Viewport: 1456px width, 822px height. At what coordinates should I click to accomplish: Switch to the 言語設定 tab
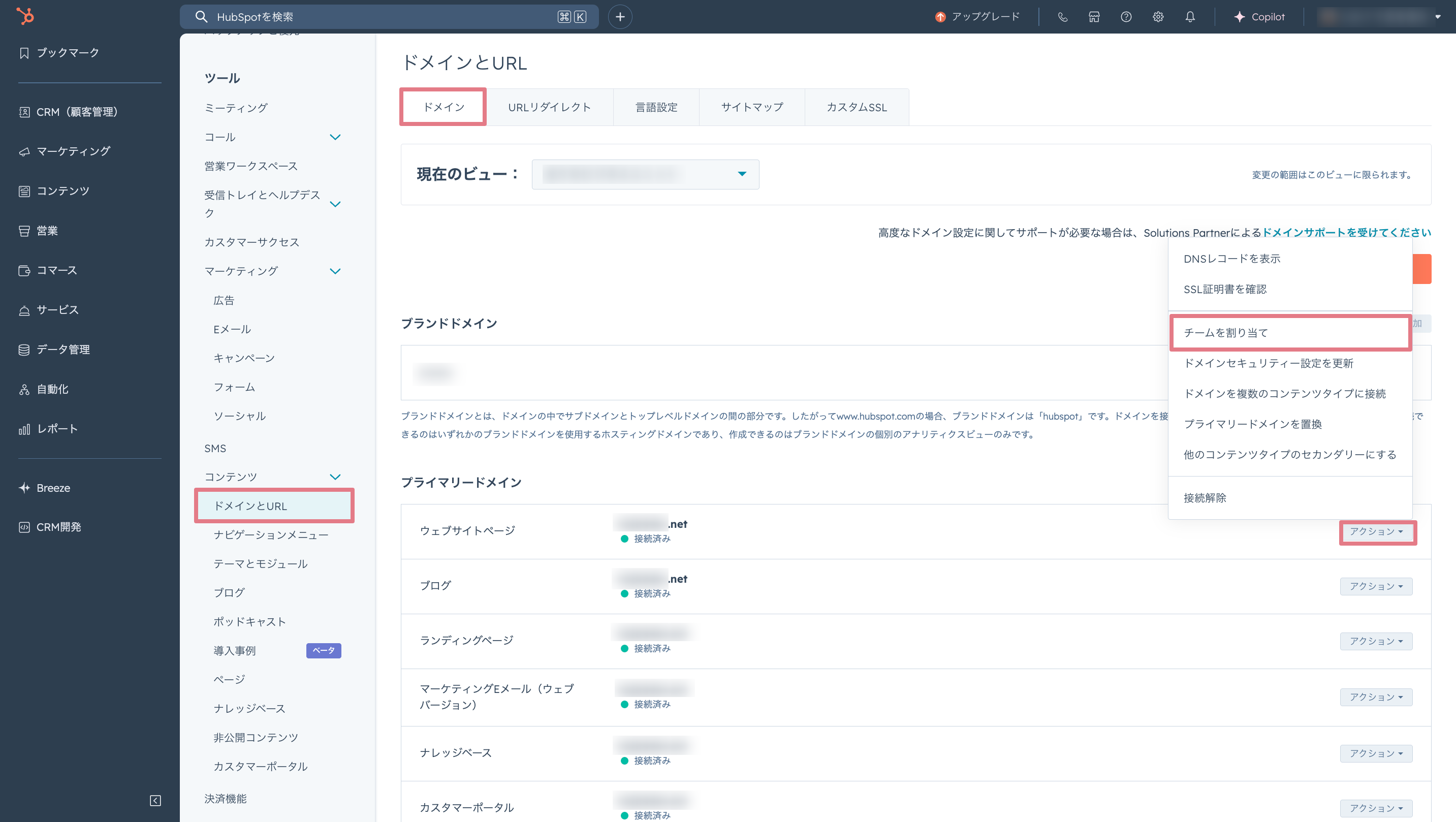[x=656, y=107]
